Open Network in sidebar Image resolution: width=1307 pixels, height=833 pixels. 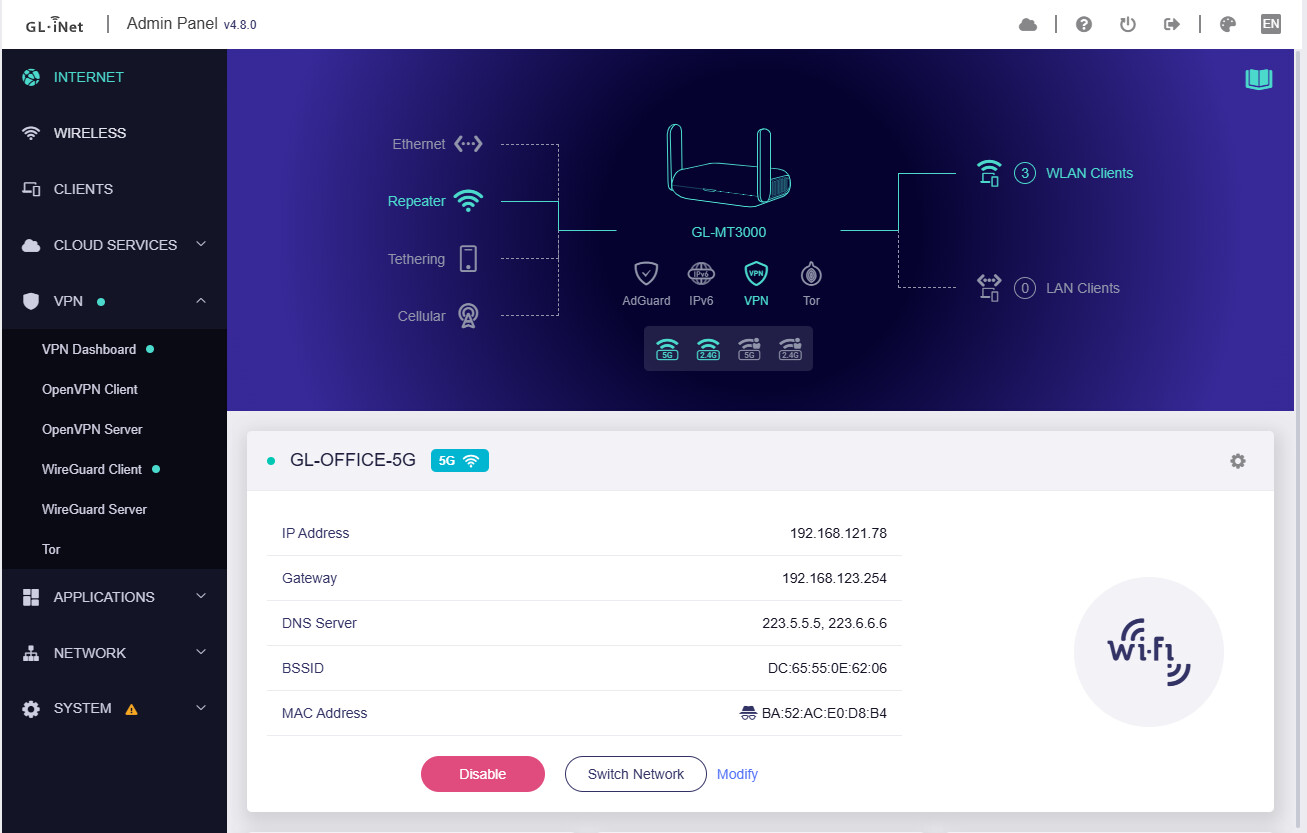pos(114,653)
